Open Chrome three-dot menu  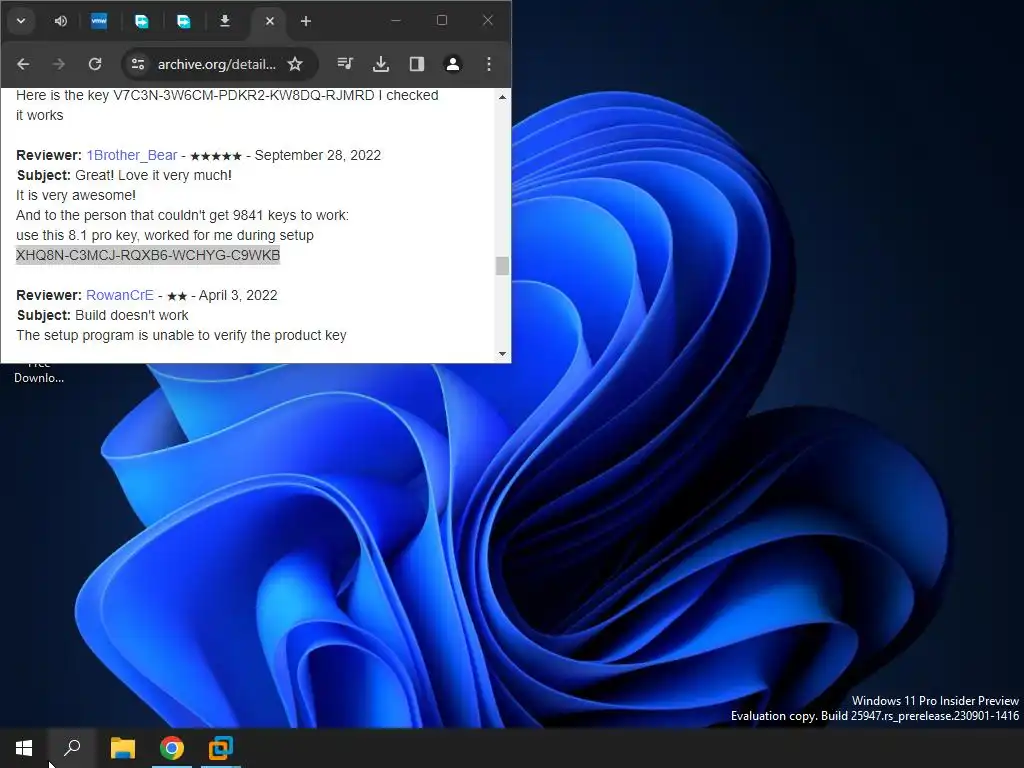488,64
